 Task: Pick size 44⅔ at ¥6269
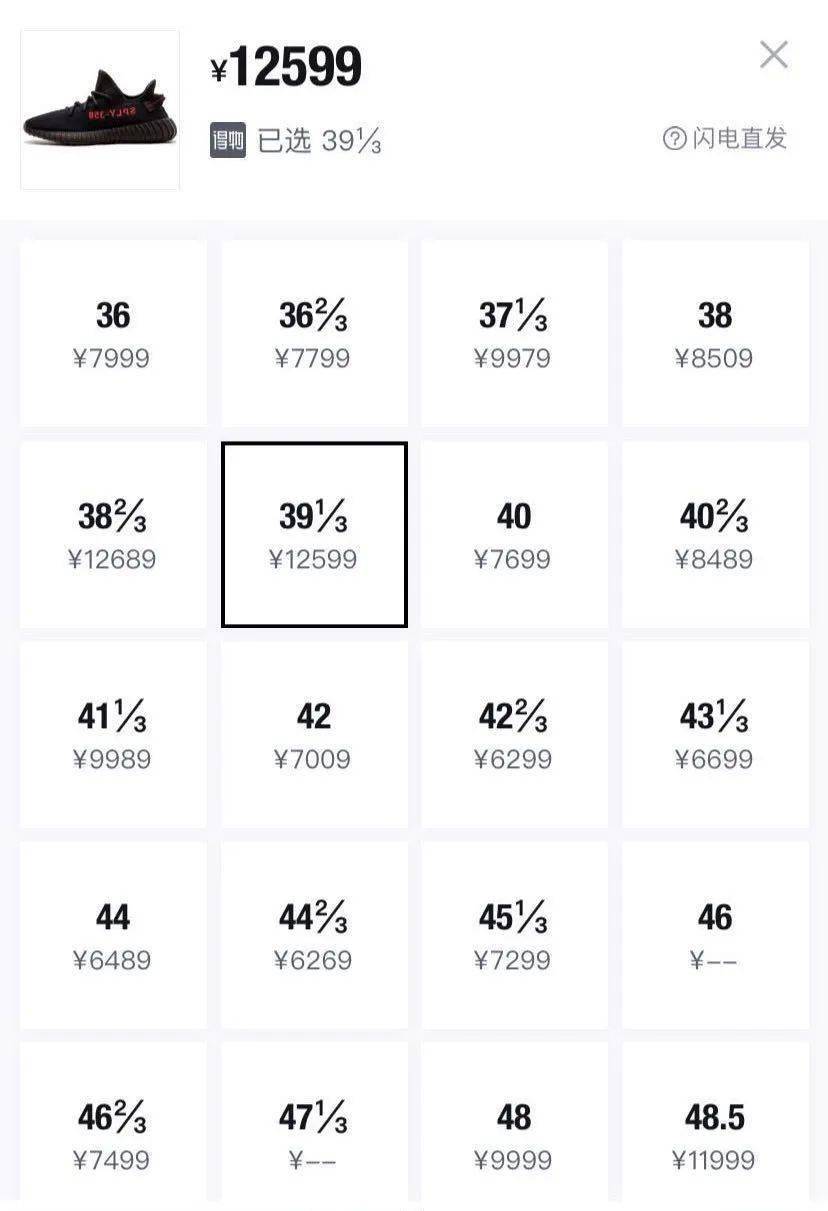[314, 935]
